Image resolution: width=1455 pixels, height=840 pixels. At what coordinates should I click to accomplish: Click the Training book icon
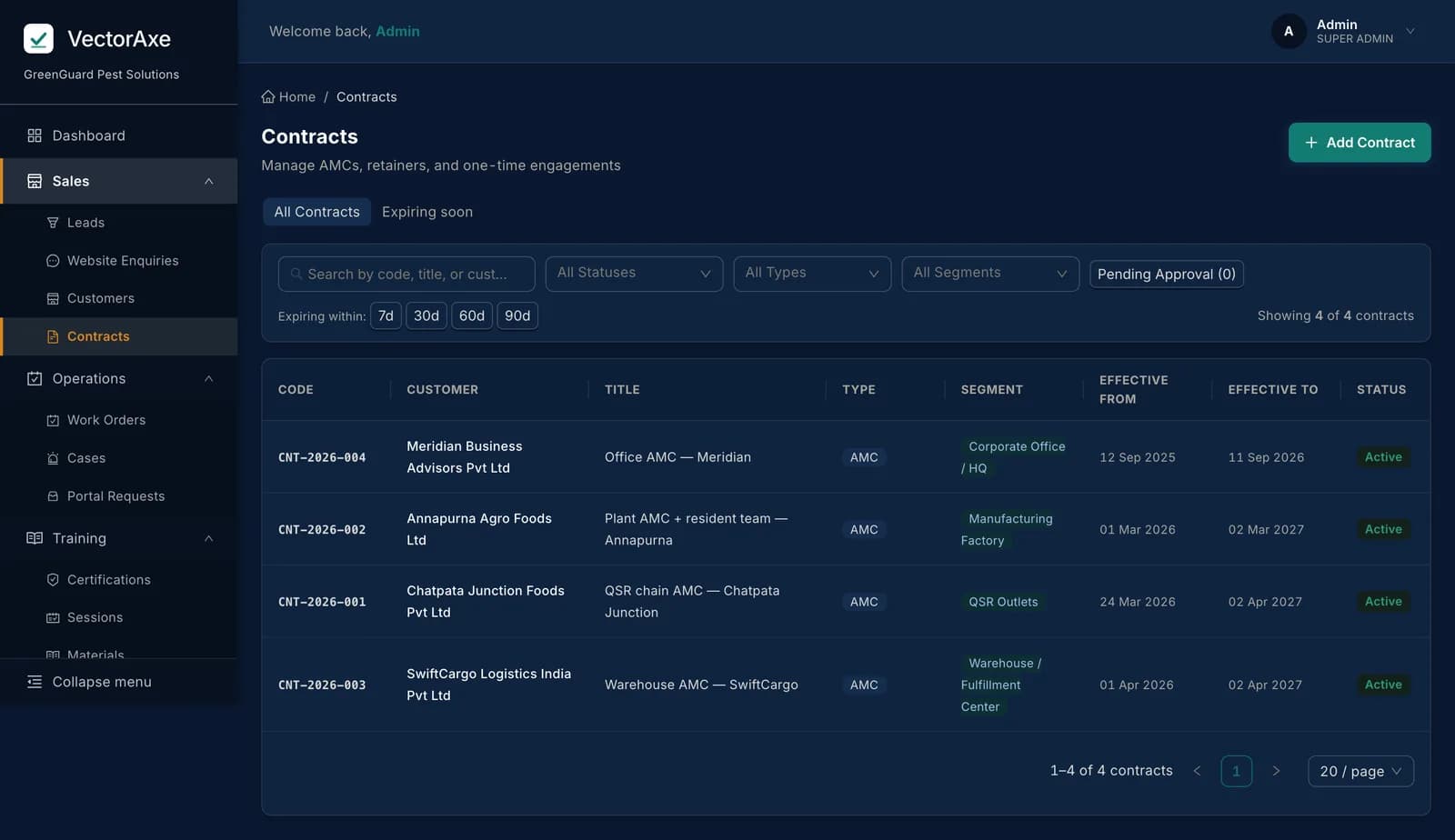coord(35,538)
